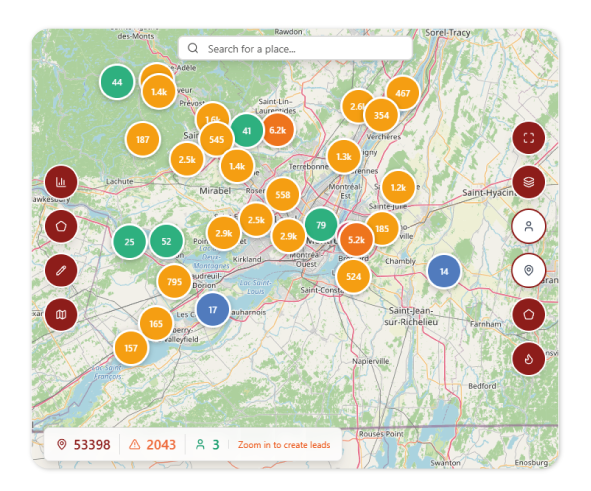Enable the flame heatmap button
This screenshot has width=591, height=491.
(x=529, y=359)
